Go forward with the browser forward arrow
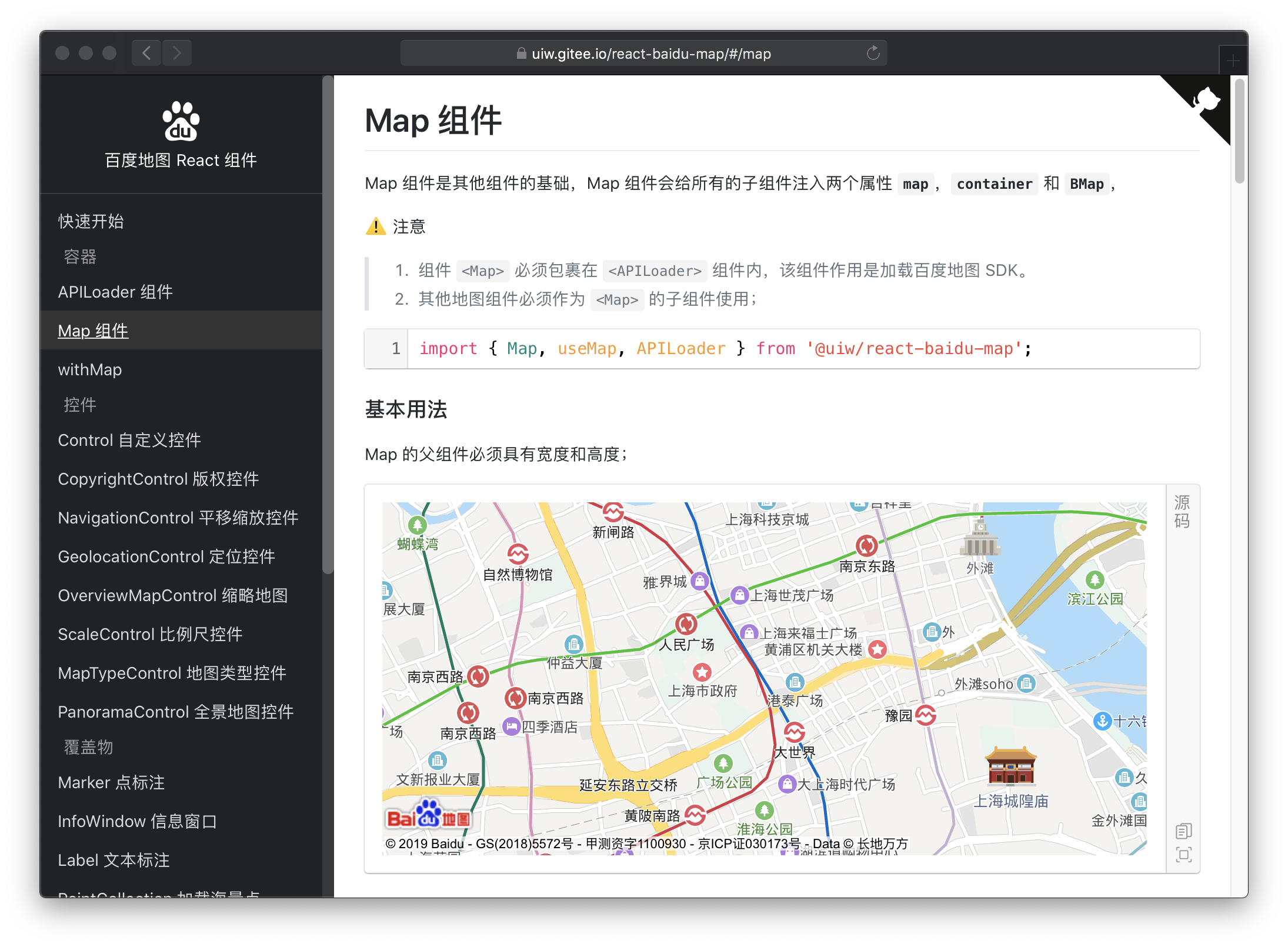The width and height of the screenshot is (1288, 947). tap(177, 54)
